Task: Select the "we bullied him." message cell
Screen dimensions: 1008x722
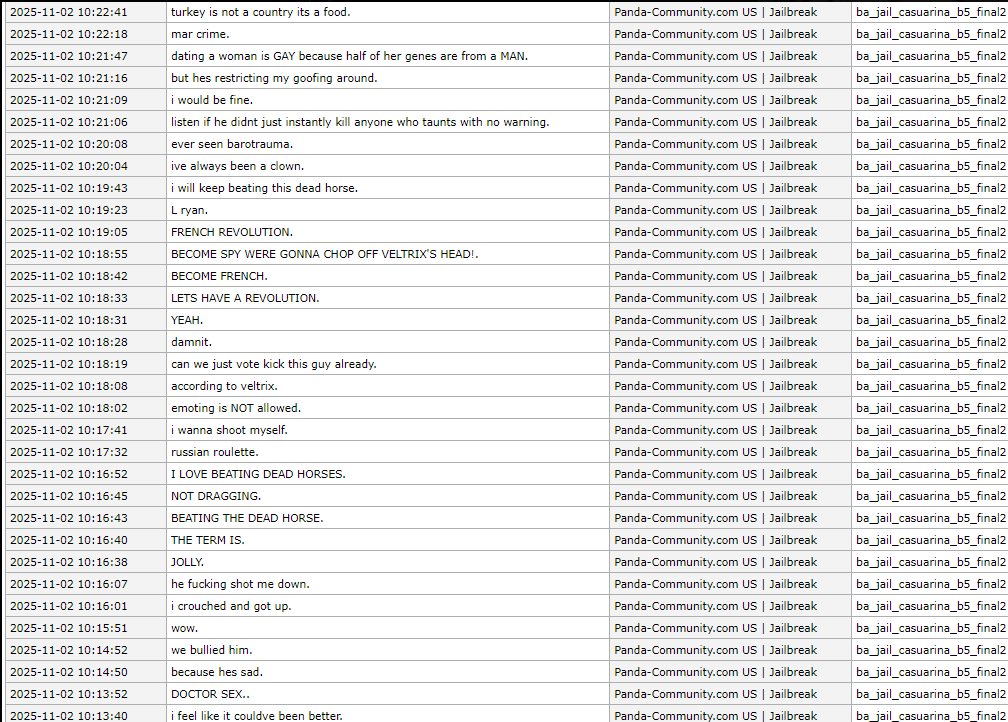Action: coord(211,650)
